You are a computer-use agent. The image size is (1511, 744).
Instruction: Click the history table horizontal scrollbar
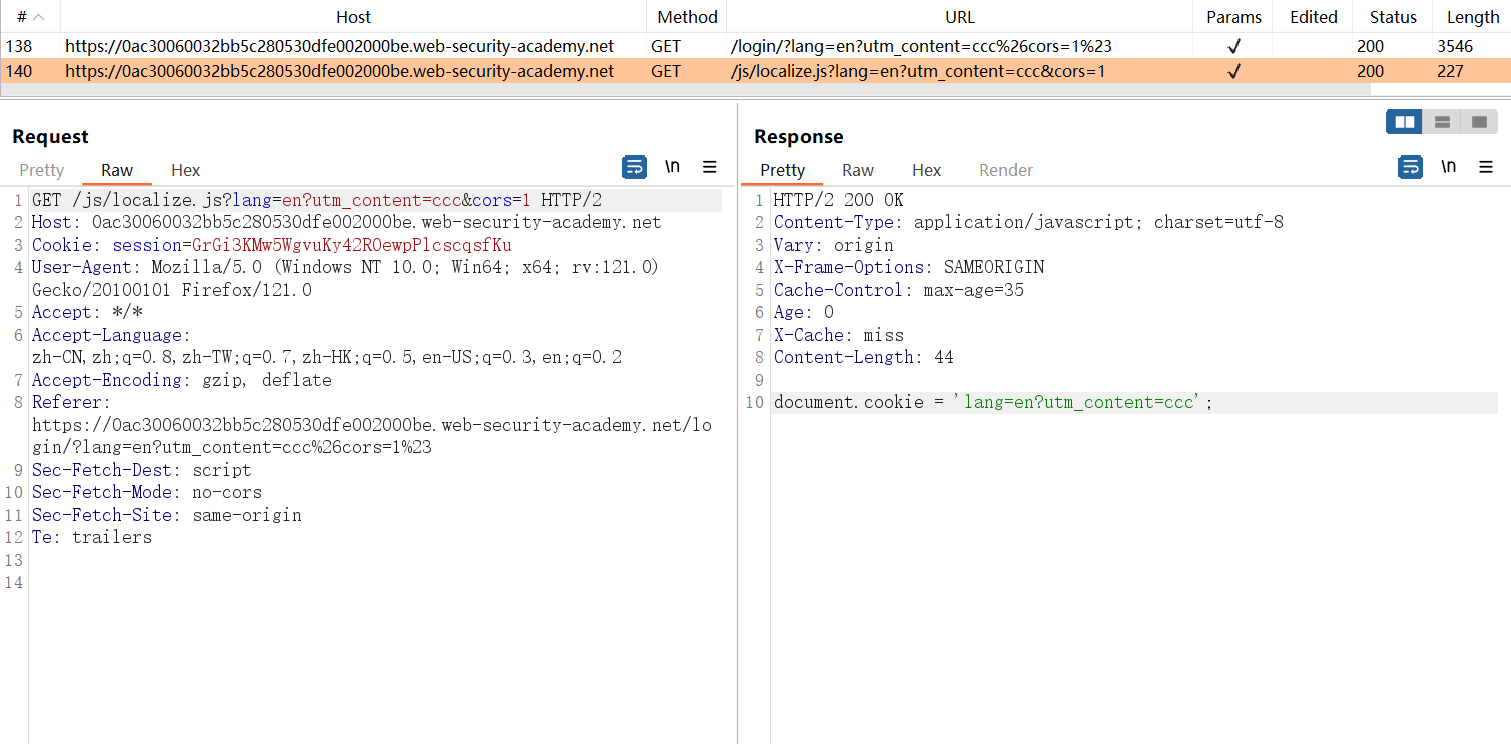[685, 90]
